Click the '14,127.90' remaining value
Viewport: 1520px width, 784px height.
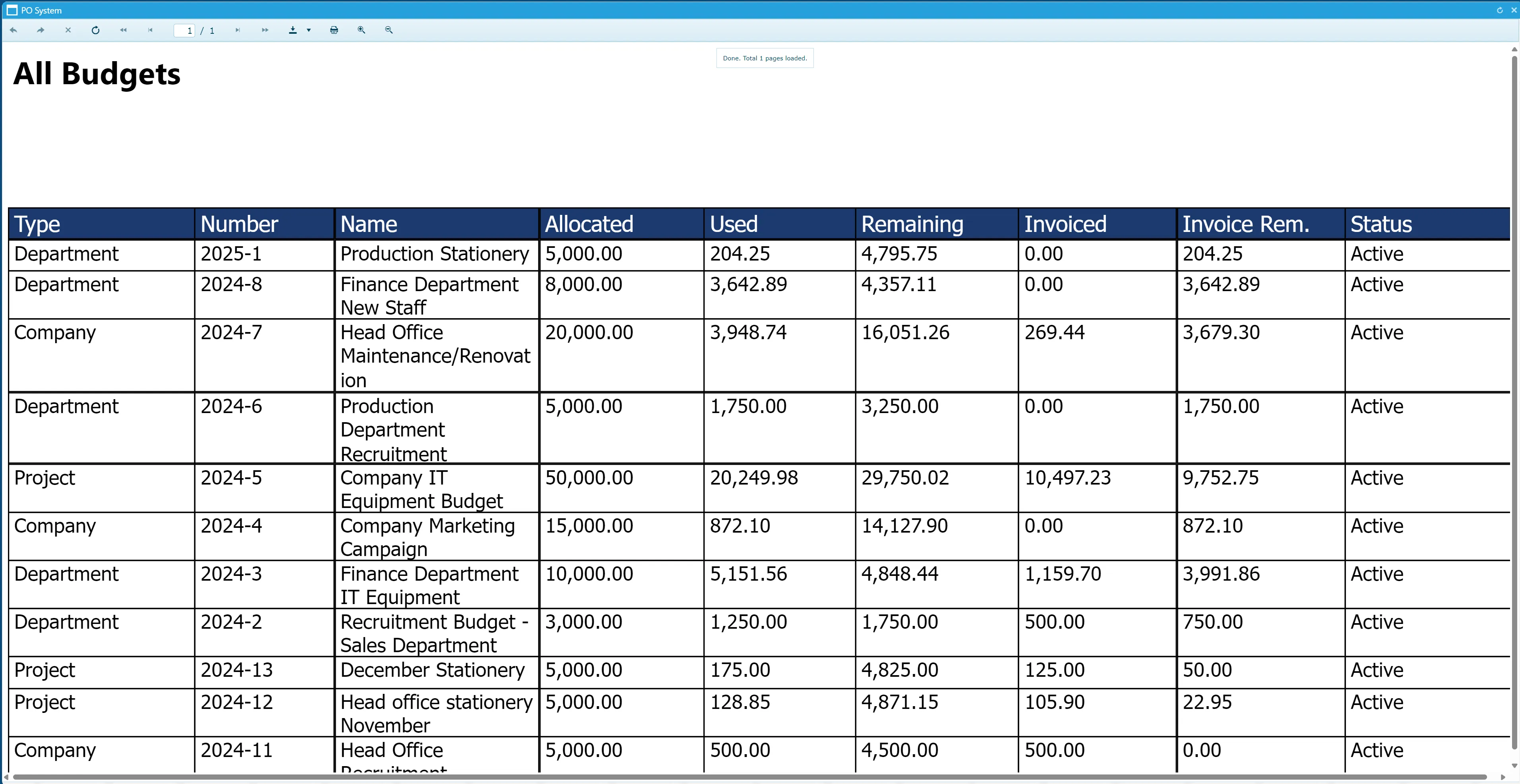point(904,525)
